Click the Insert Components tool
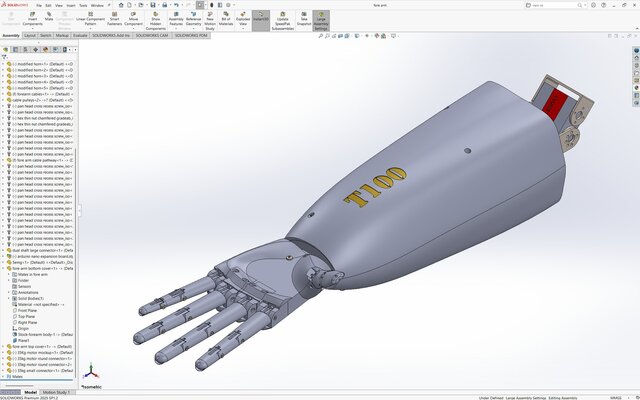 click(x=32, y=19)
